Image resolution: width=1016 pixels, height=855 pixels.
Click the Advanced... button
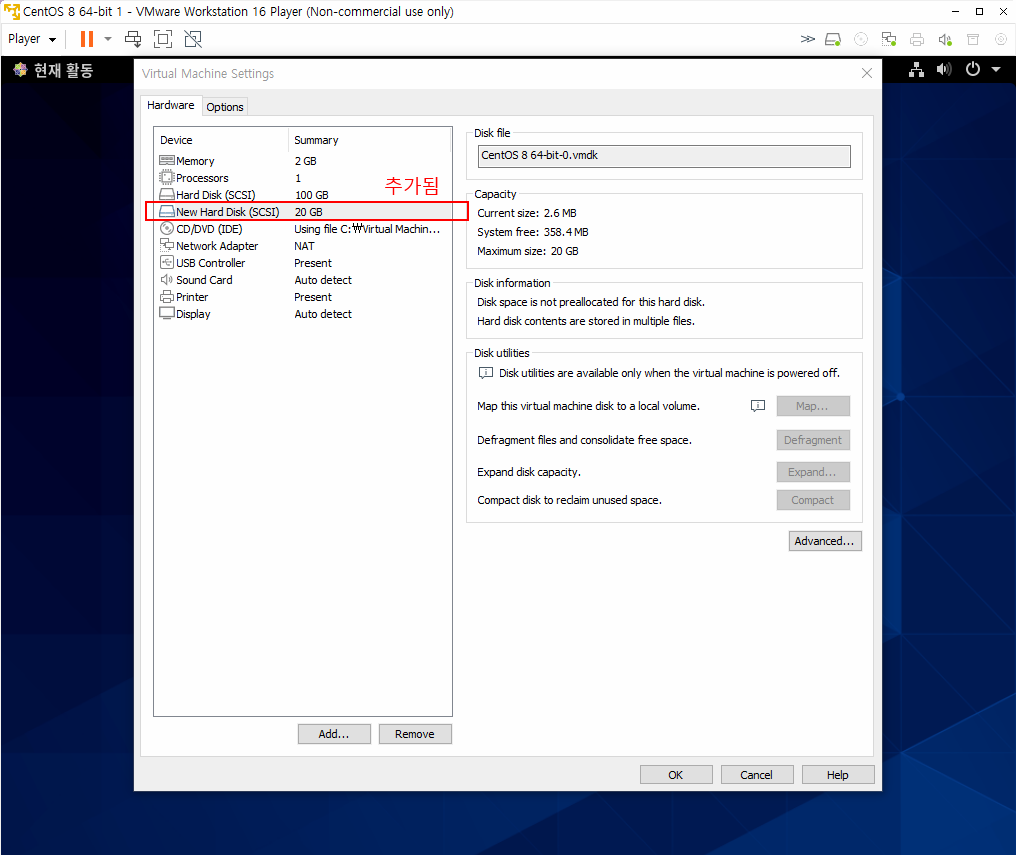click(x=825, y=541)
